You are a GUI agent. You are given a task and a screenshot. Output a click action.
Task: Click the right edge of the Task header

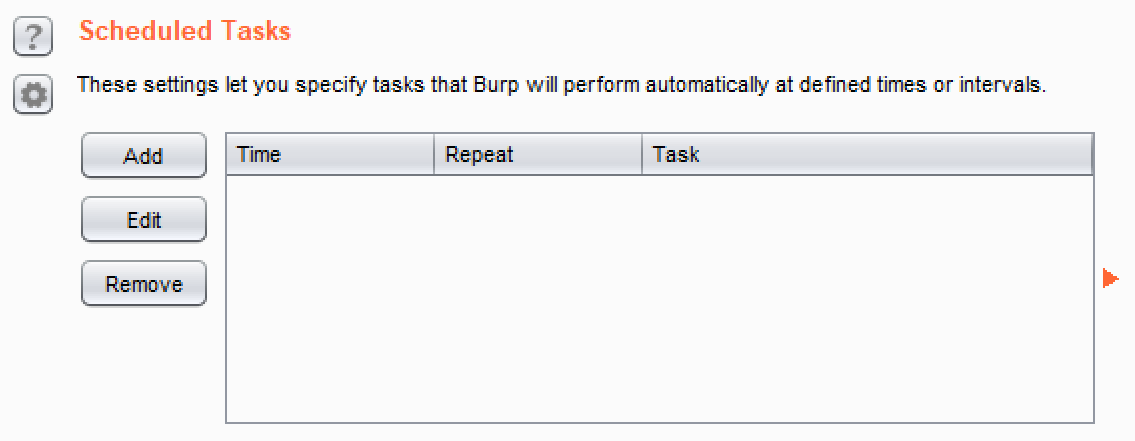[1091, 155]
